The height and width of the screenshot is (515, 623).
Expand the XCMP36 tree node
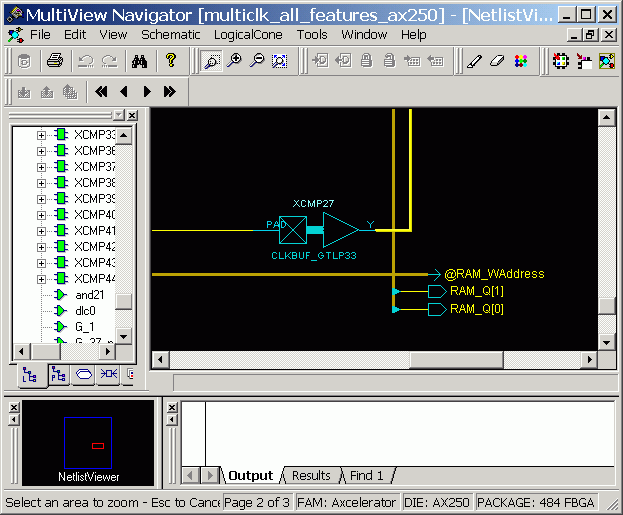click(41, 151)
